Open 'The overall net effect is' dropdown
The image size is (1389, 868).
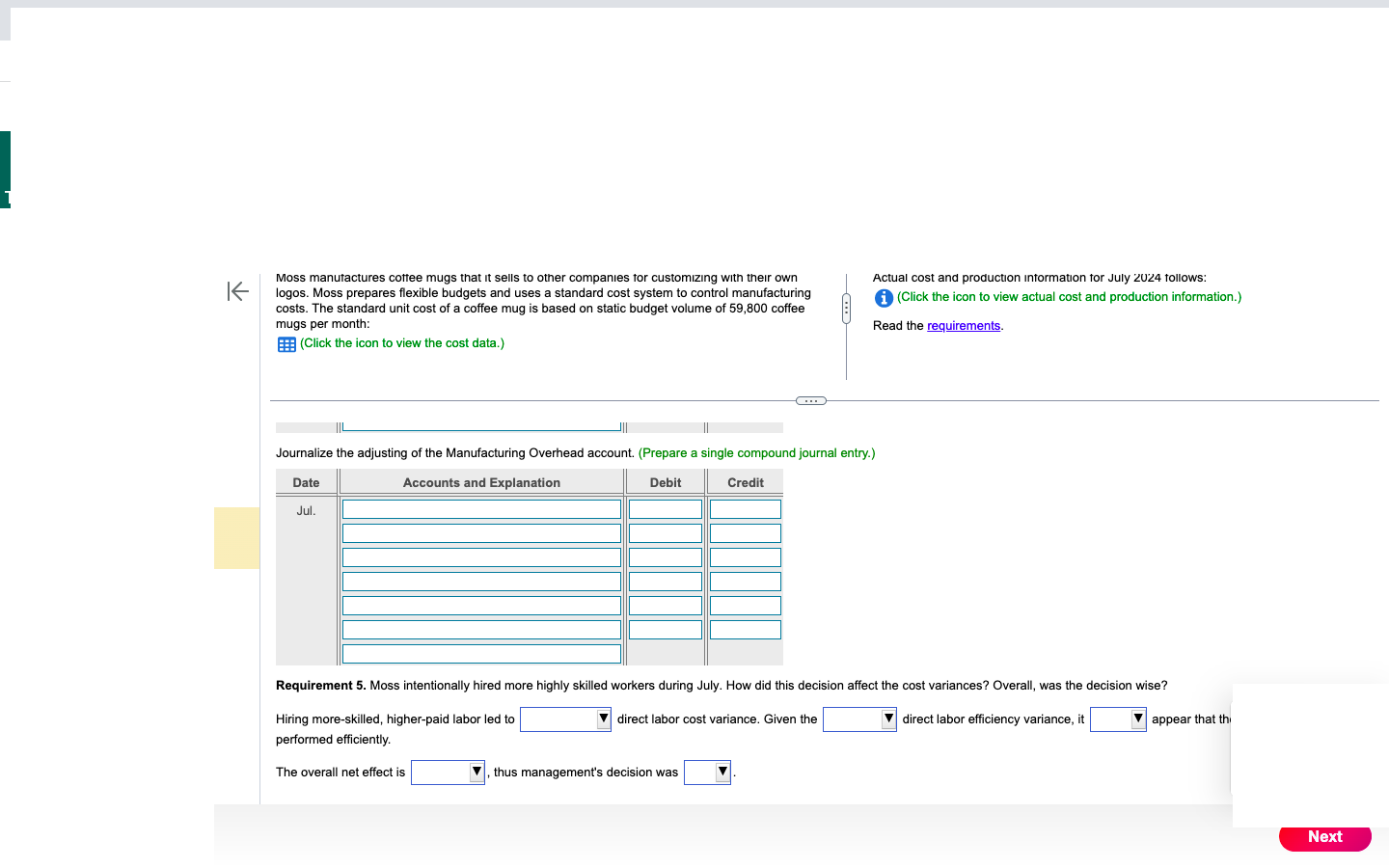point(448,773)
